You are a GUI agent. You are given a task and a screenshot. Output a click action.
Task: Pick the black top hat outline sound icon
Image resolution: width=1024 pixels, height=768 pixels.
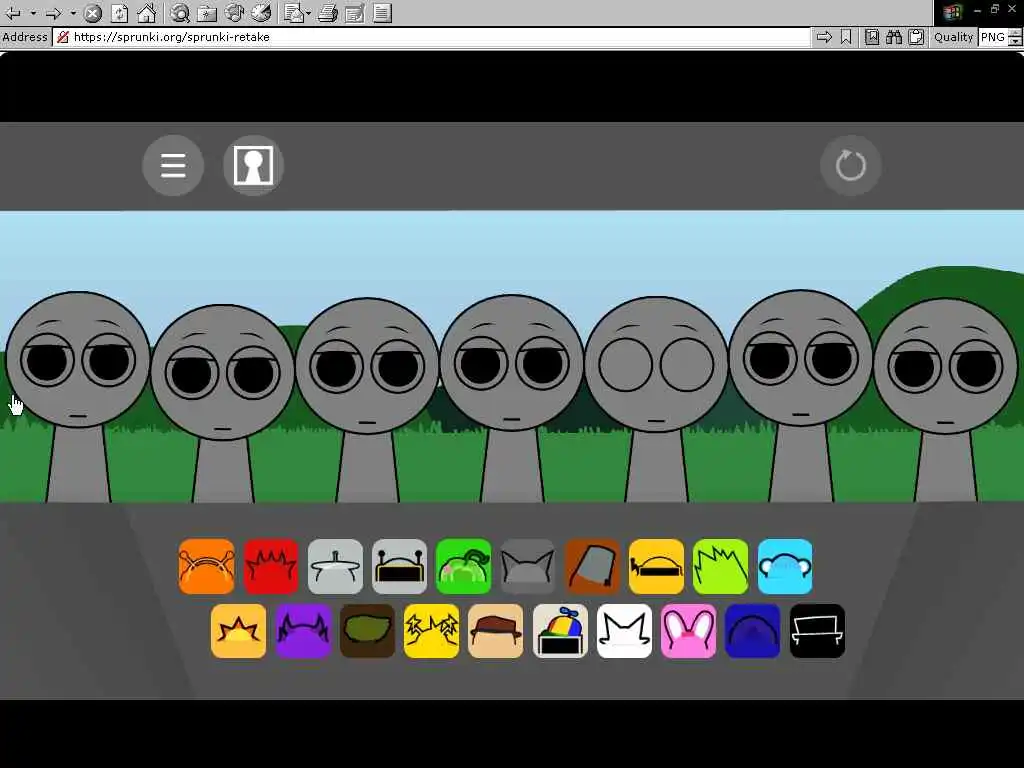click(x=817, y=631)
